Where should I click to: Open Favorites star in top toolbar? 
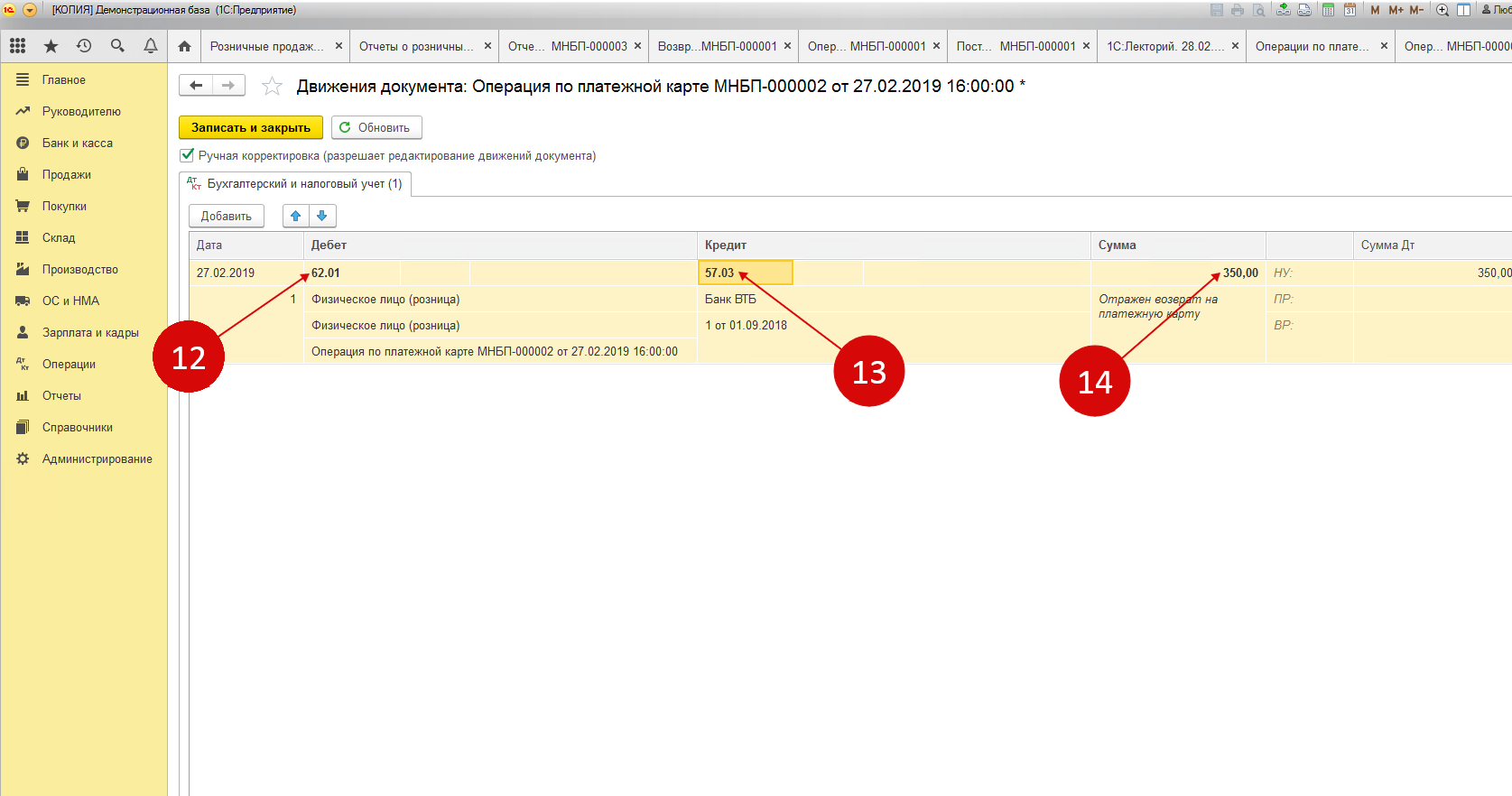pyautogui.click(x=51, y=46)
